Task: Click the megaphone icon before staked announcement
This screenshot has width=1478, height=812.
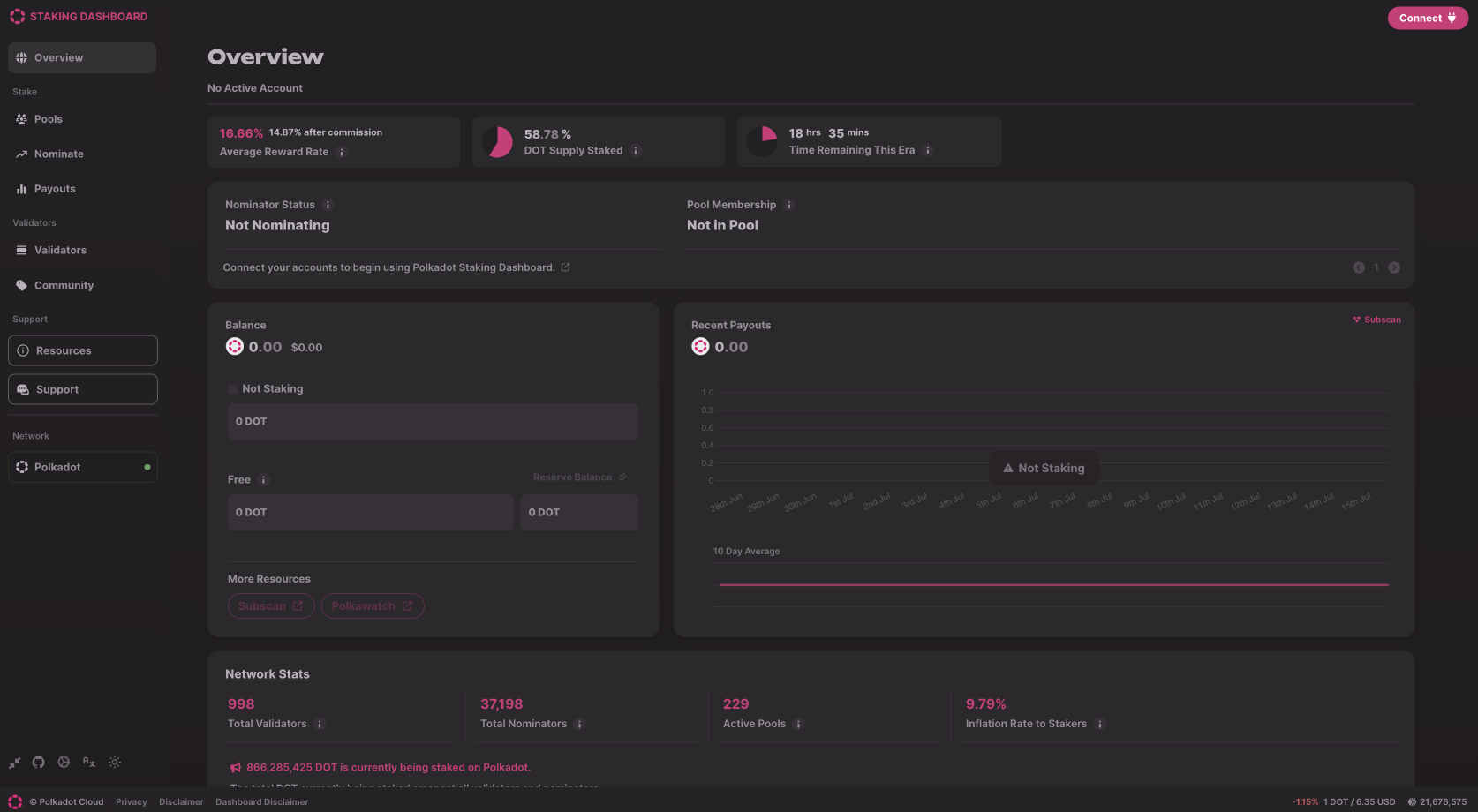Action: coord(236,768)
